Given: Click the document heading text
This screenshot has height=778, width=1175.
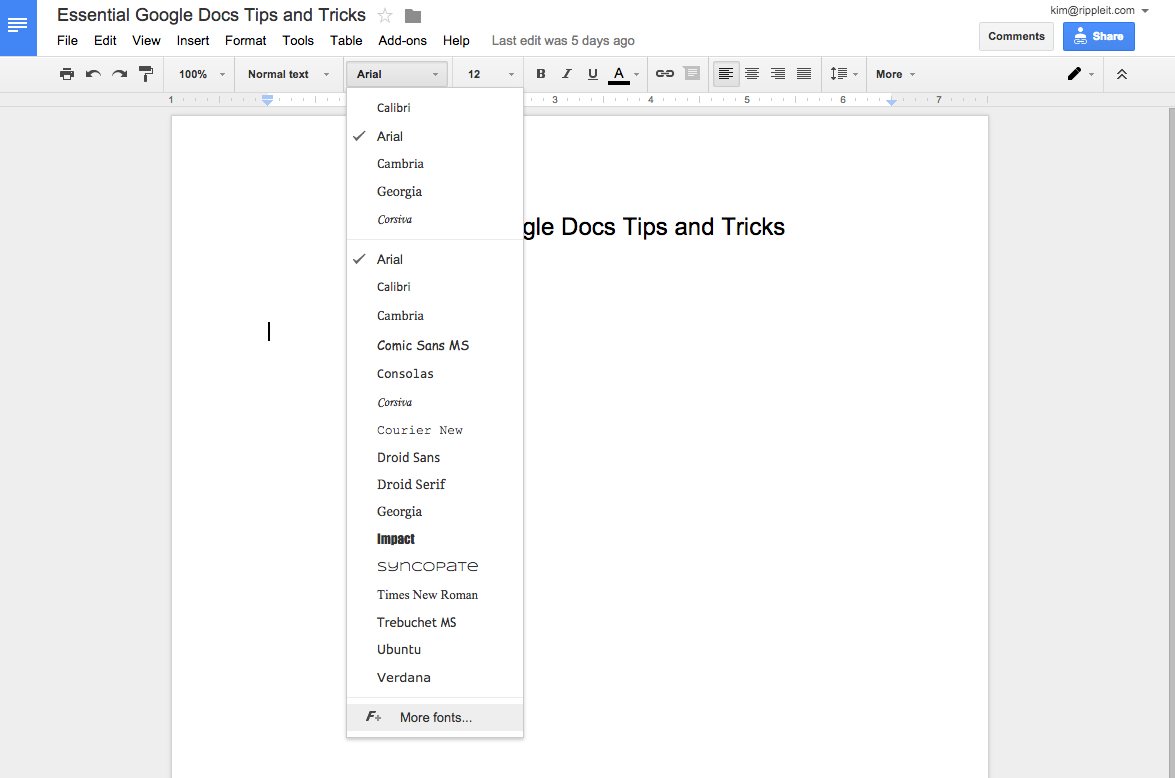Looking at the screenshot, I should click(653, 227).
